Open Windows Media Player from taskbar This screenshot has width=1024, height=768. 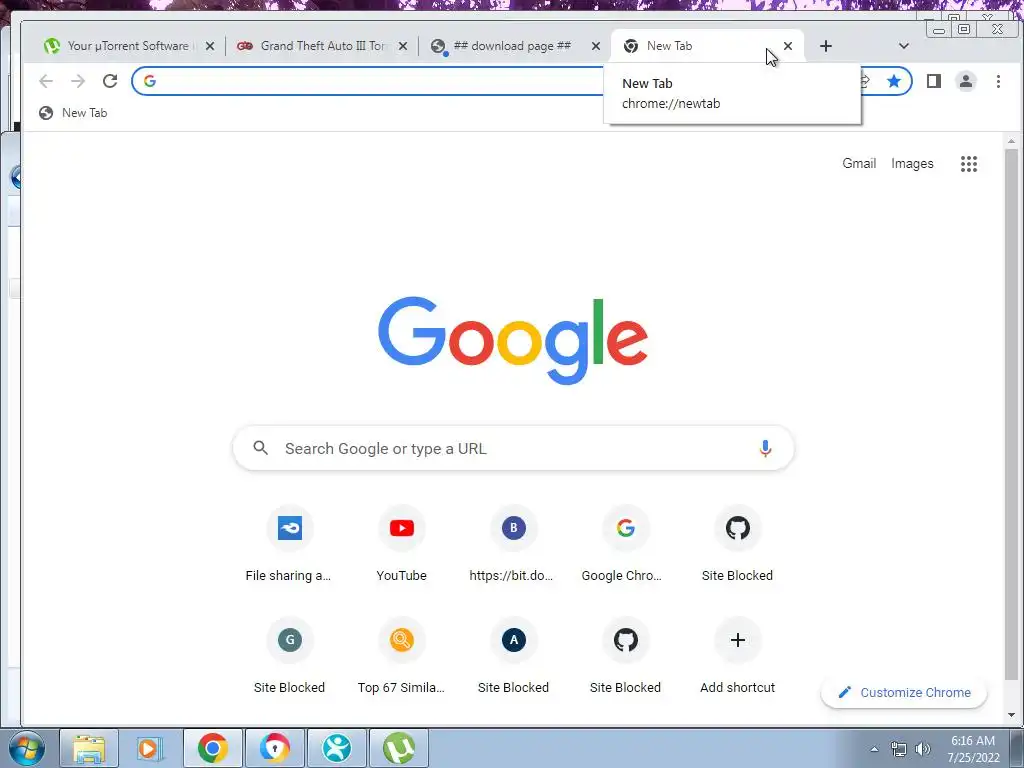tap(150, 748)
